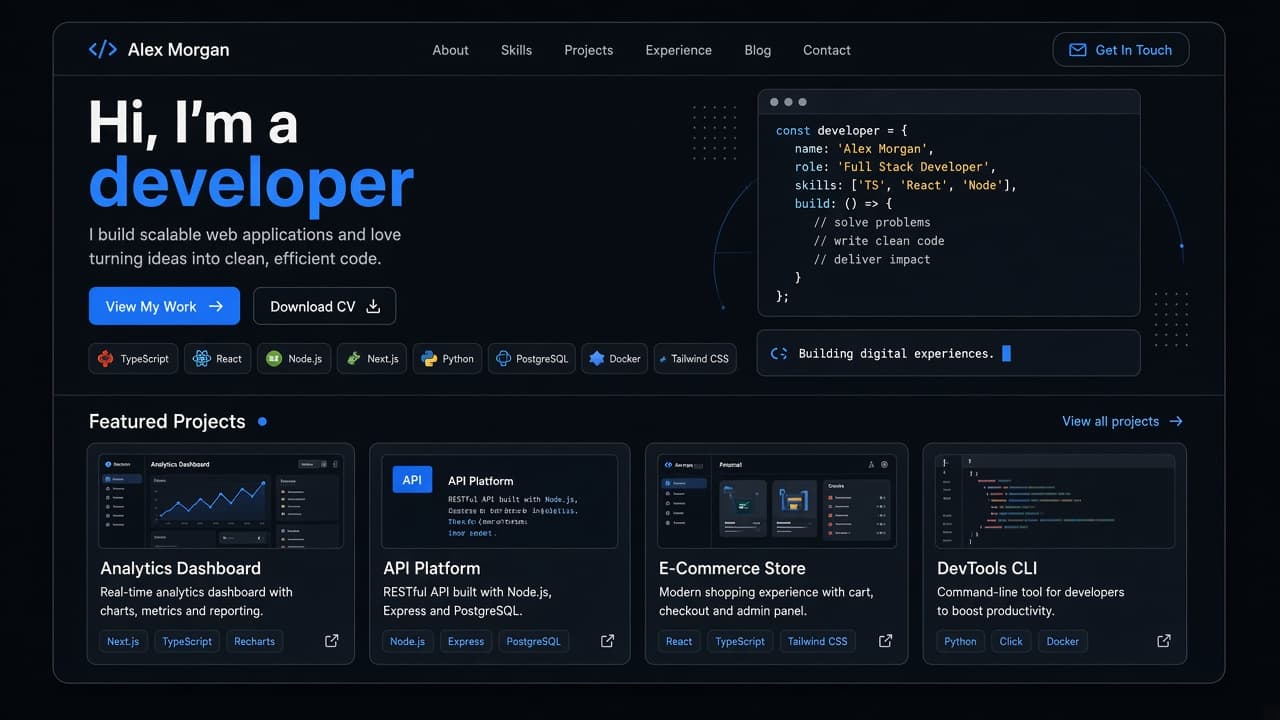This screenshot has height=720, width=1280.
Task: Open DevTools CLI code preview thumbnail
Action: tap(1055, 500)
